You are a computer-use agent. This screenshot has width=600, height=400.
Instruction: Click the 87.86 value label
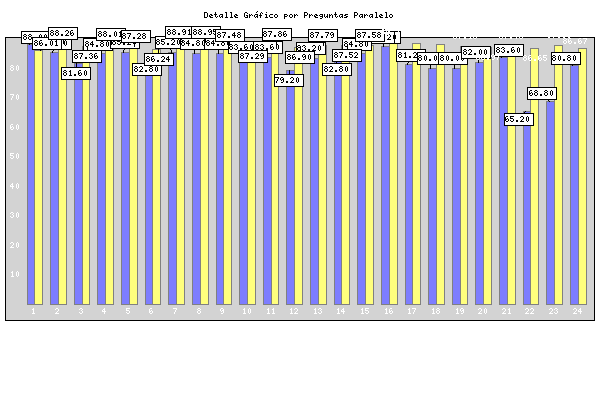(x=277, y=34)
